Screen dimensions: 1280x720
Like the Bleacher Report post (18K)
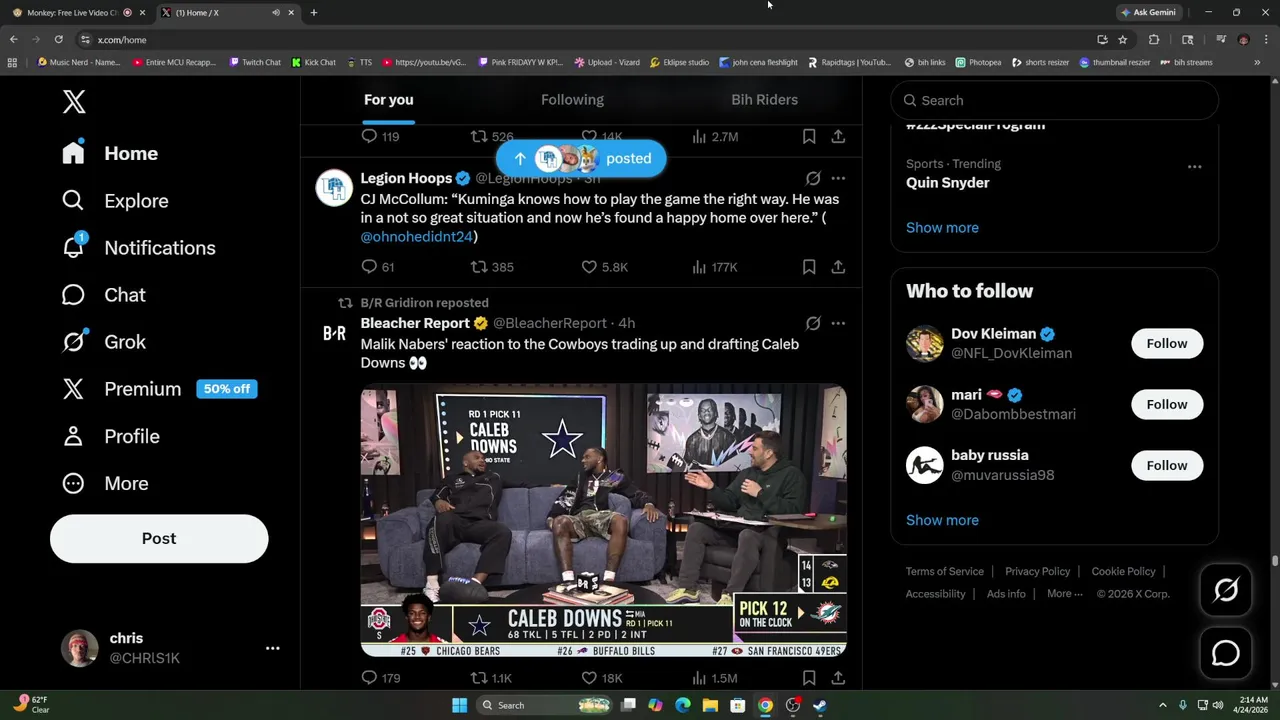click(x=601, y=678)
